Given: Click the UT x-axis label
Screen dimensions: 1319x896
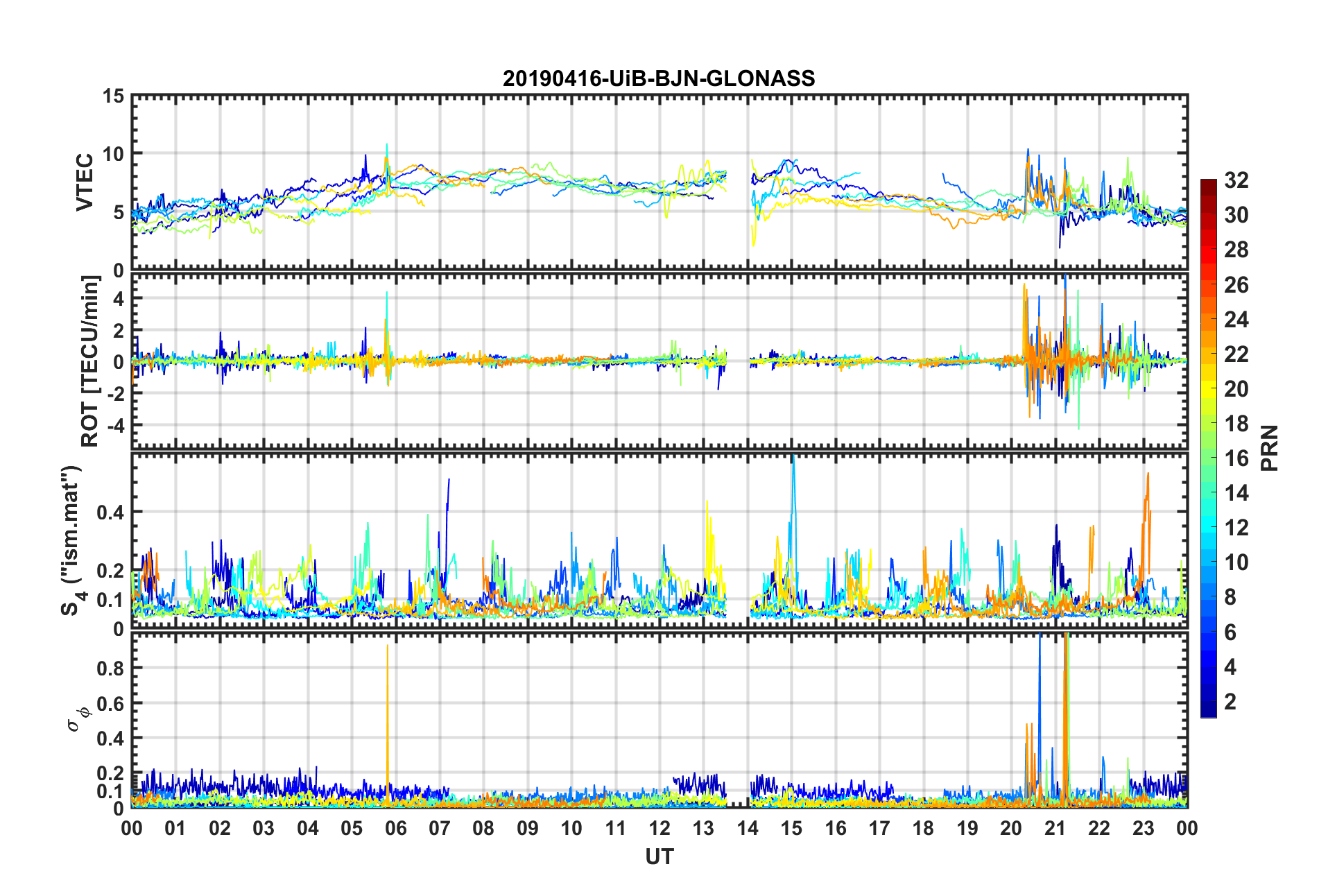Looking at the screenshot, I should coord(659,857).
